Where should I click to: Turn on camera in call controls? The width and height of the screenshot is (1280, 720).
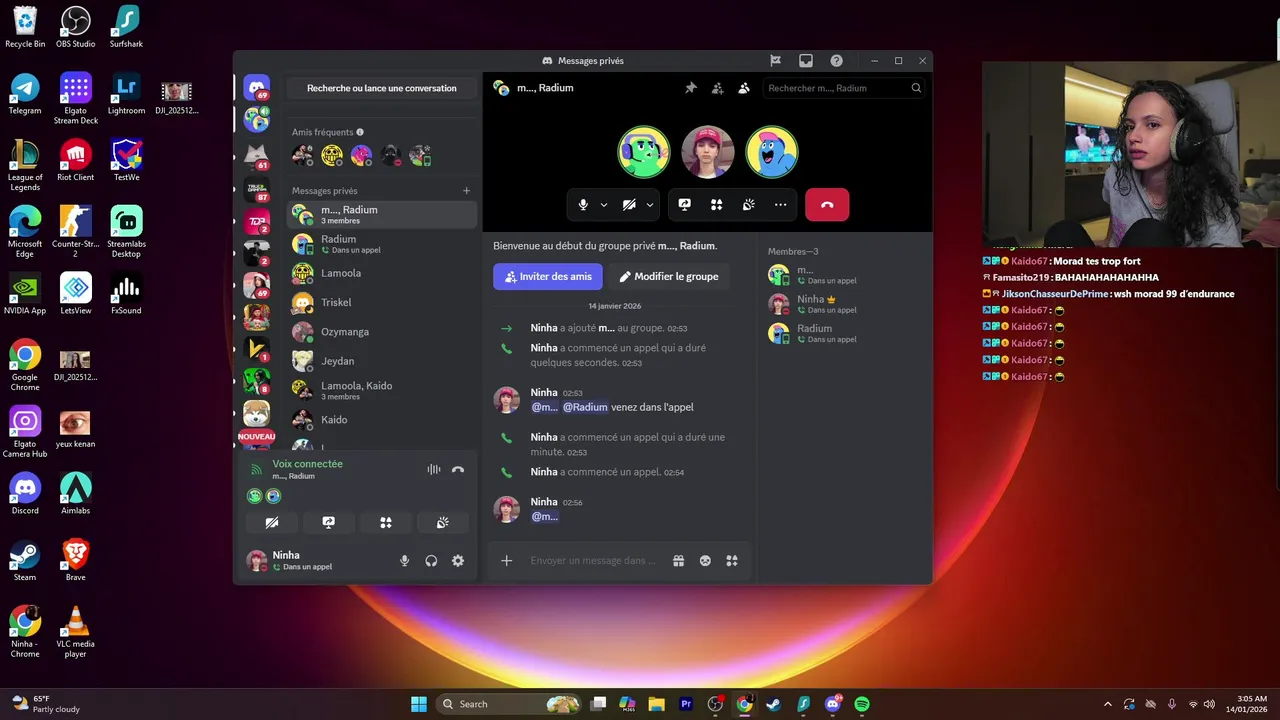tap(629, 204)
